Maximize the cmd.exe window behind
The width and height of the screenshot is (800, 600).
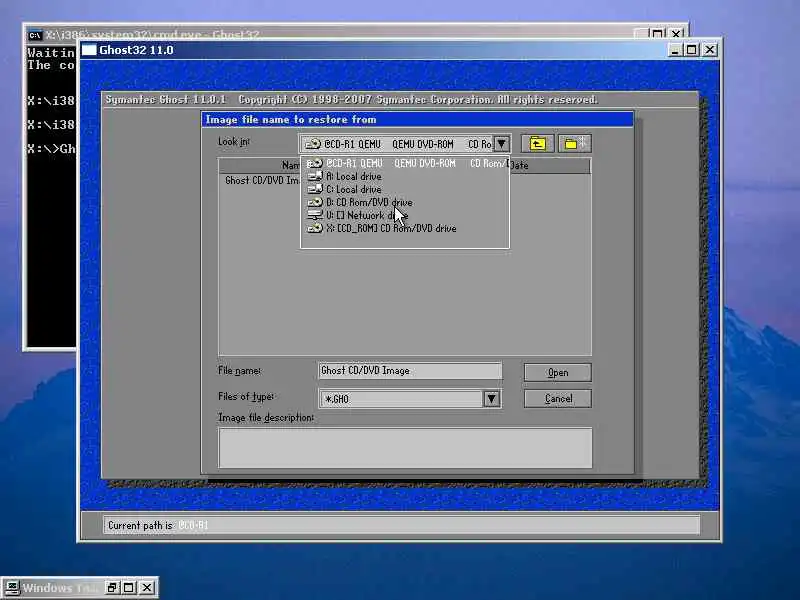tap(658, 34)
